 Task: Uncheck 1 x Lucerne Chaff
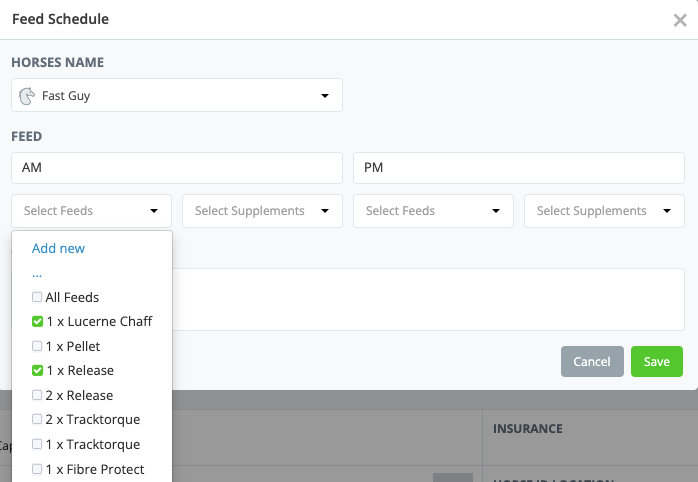(37, 322)
